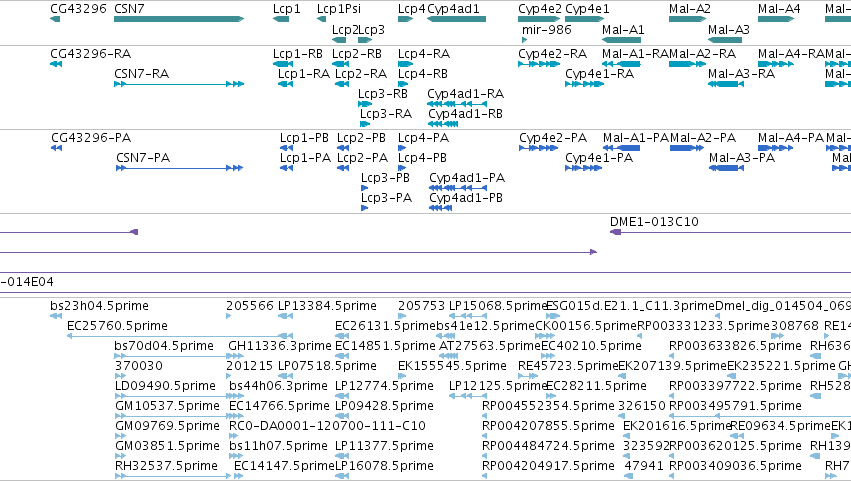Select EST bs23h04.5prime label

click(99, 306)
